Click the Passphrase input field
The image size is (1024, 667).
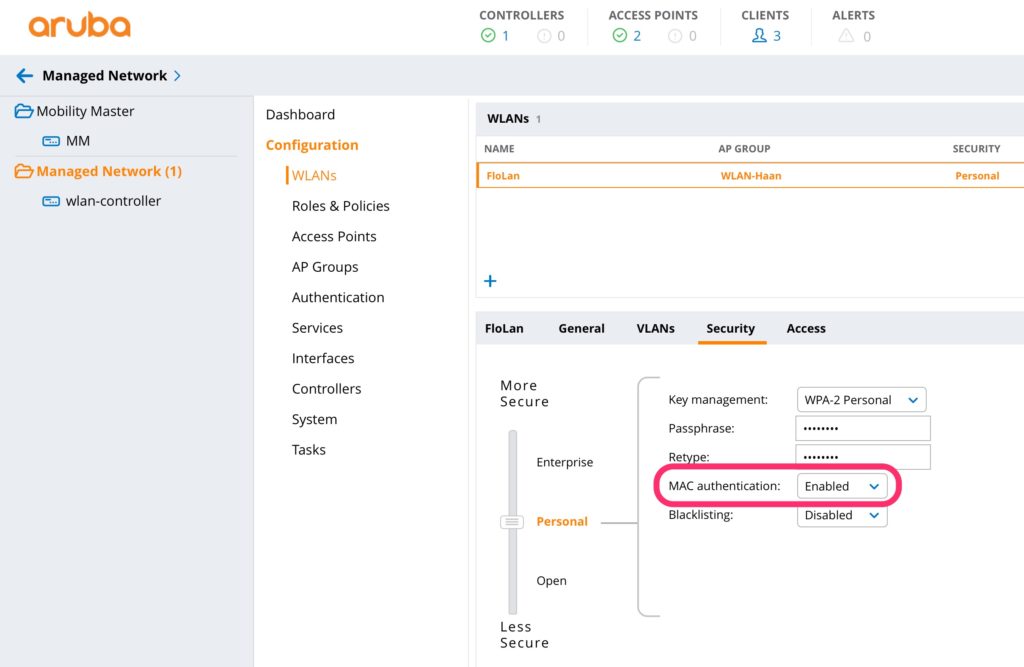tap(863, 428)
